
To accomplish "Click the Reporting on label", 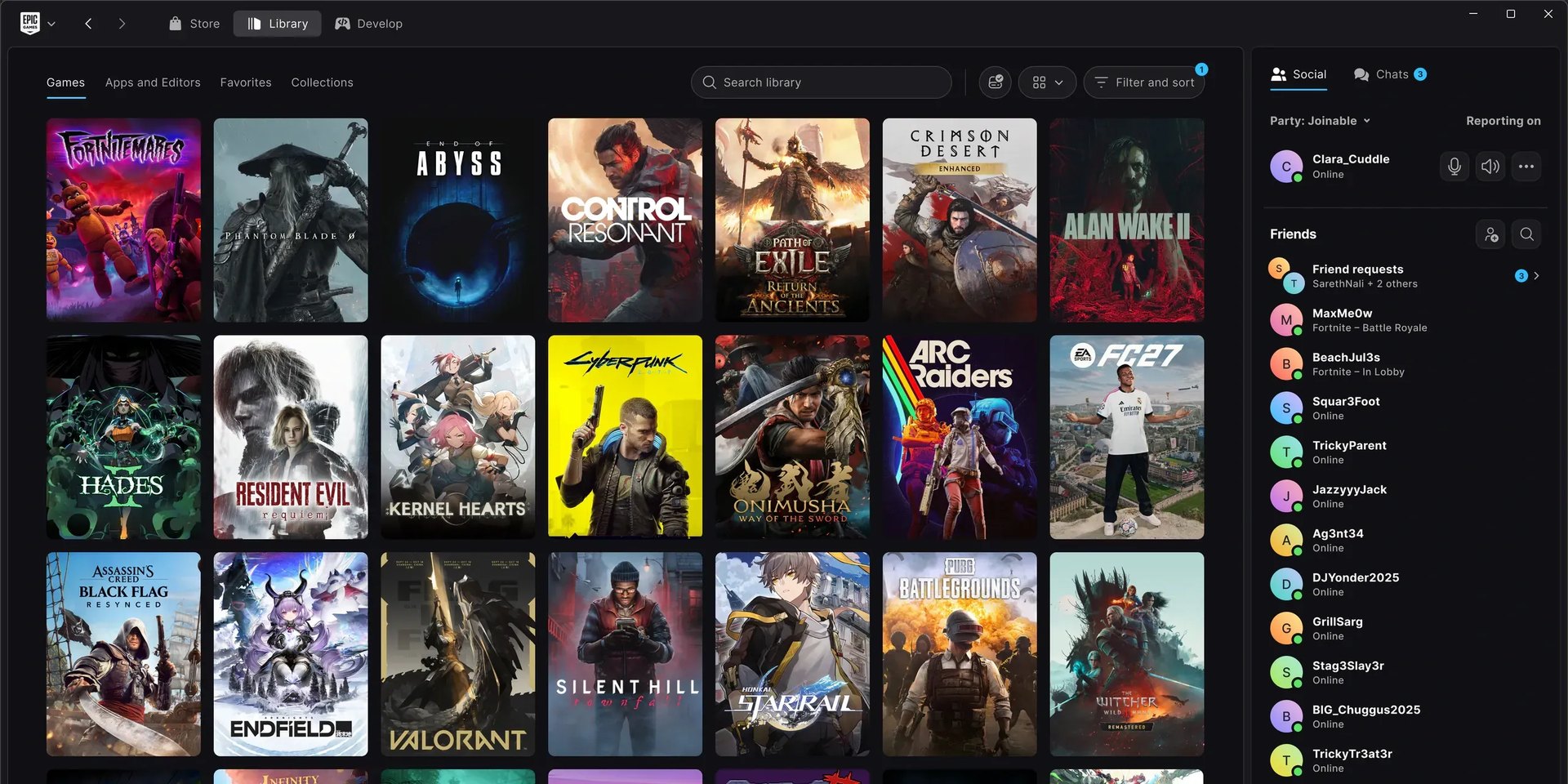I will click(x=1503, y=121).
